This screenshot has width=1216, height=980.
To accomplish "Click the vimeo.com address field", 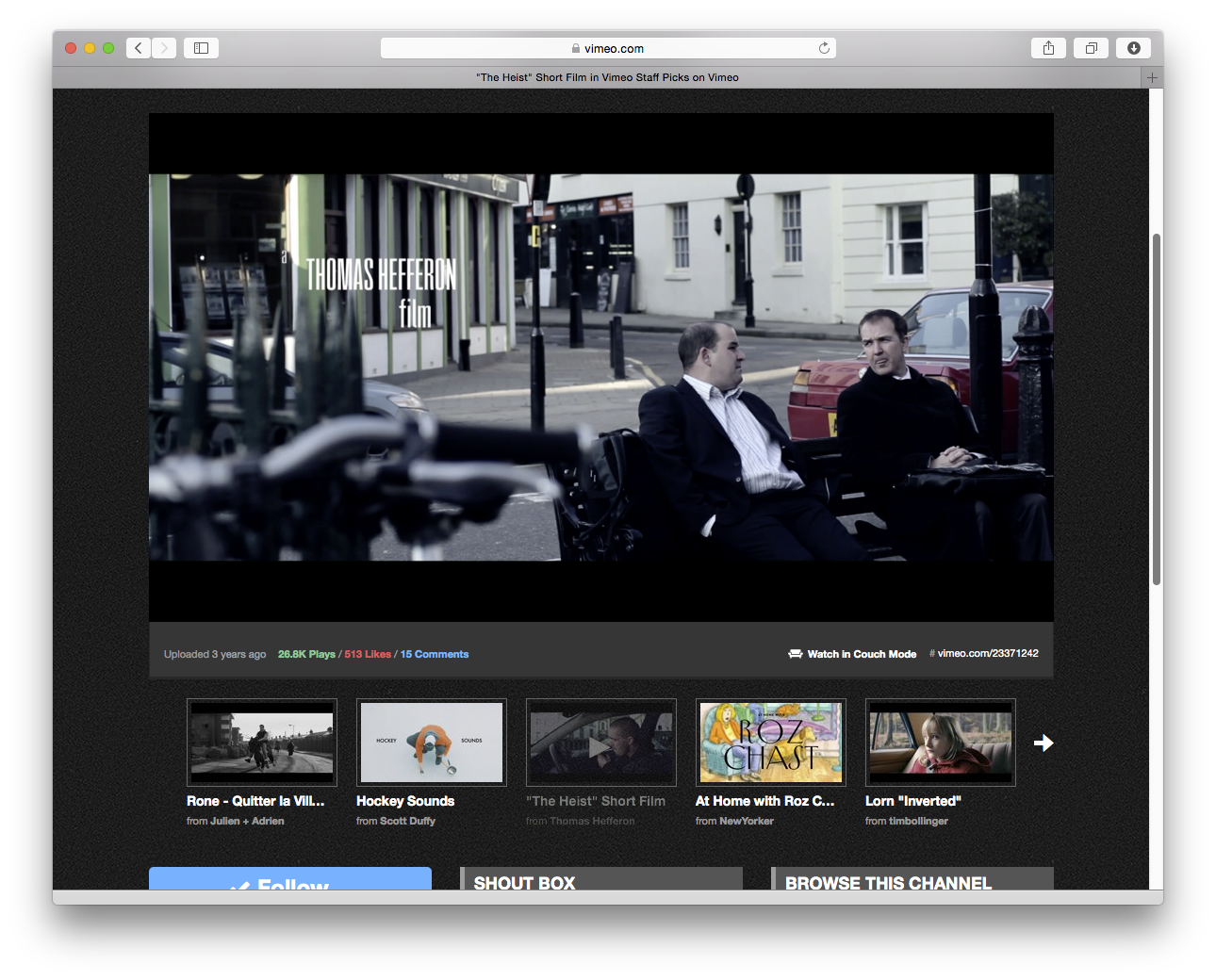I will click(608, 48).
